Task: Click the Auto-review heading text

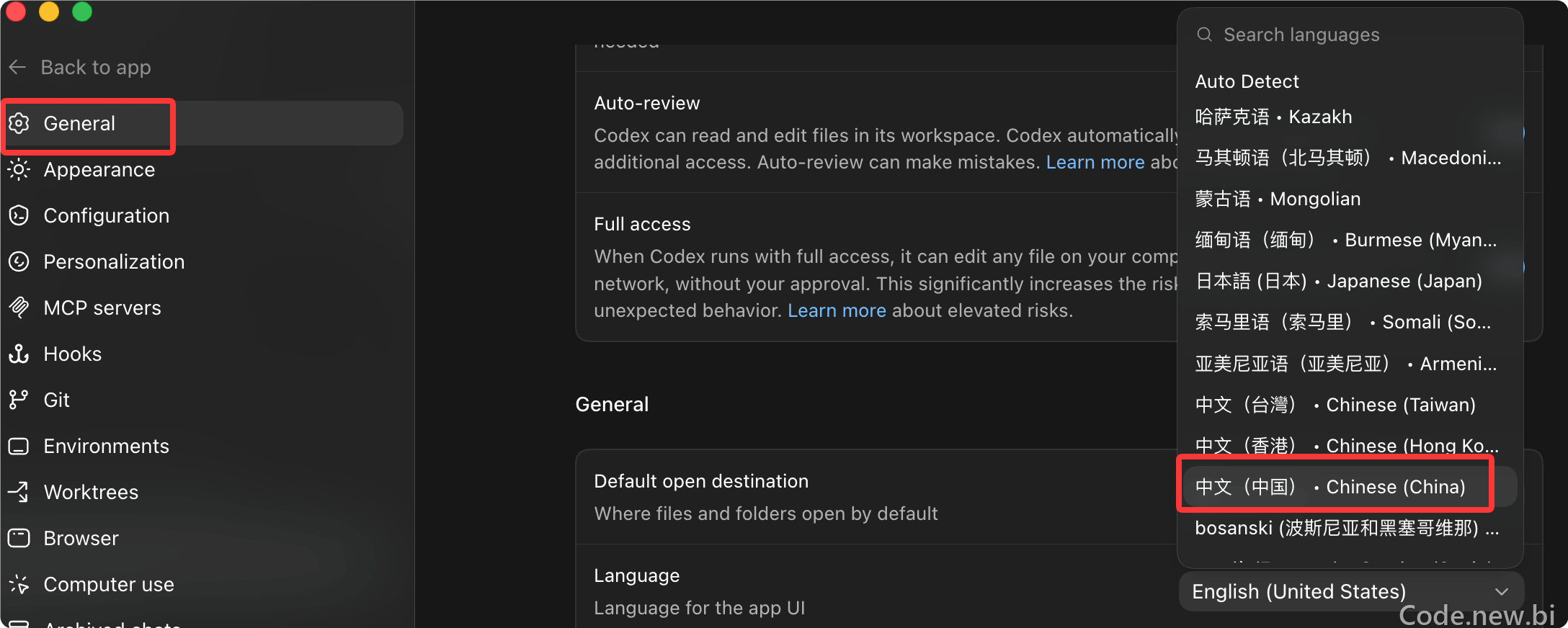Action: [x=646, y=104]
